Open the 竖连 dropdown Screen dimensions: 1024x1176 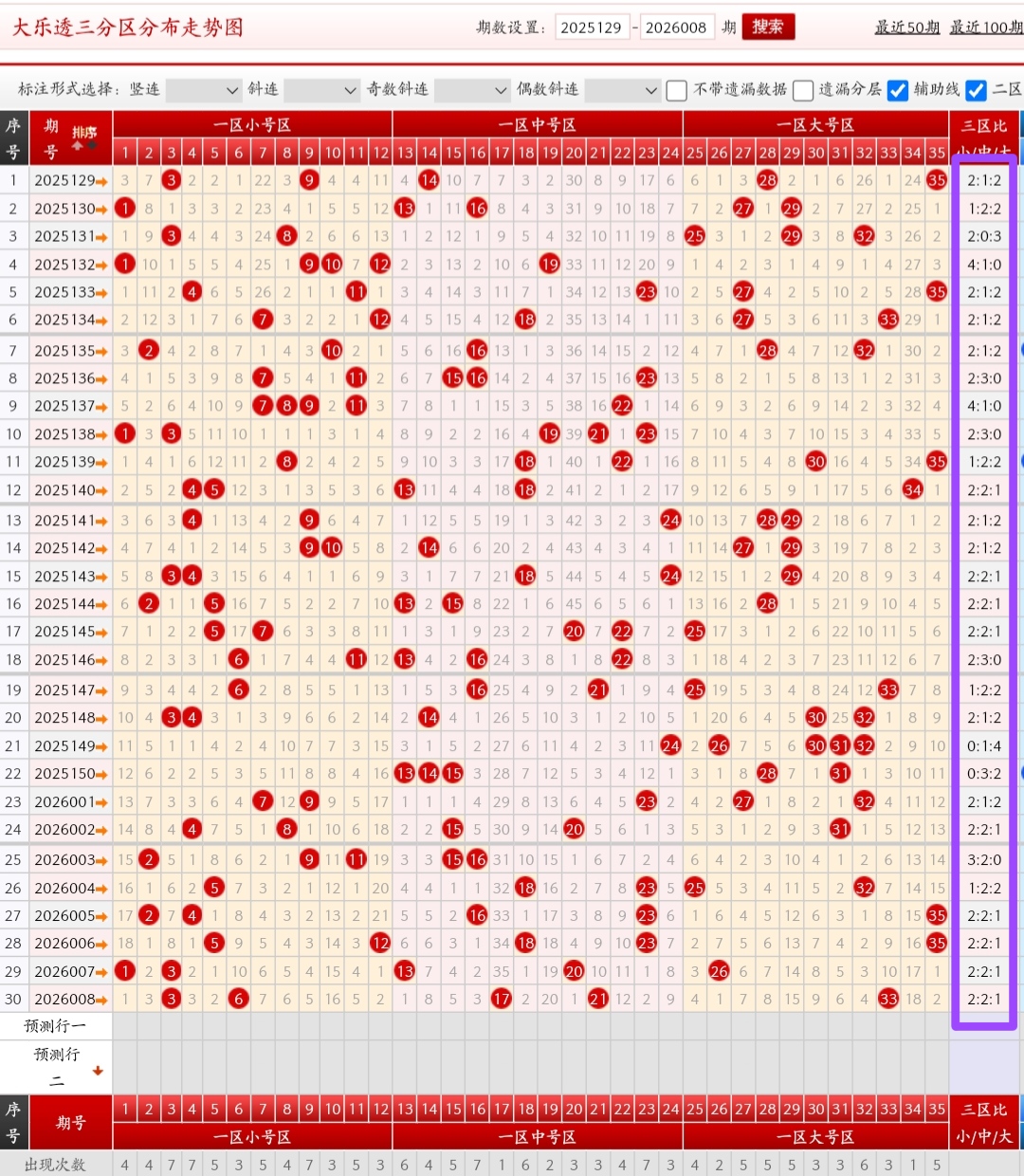click(203, 90)
